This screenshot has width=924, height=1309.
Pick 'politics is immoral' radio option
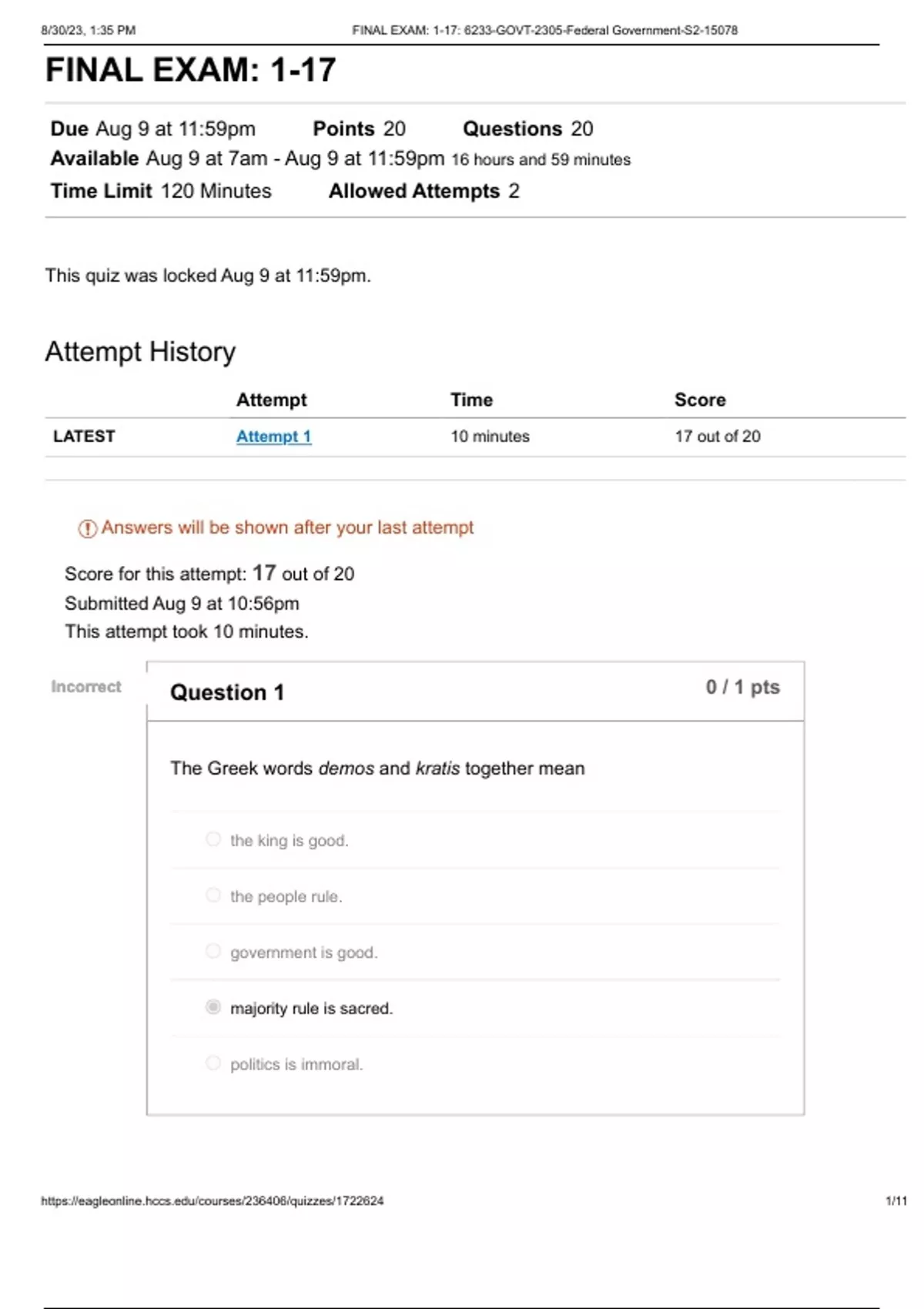pos(213,1063)
